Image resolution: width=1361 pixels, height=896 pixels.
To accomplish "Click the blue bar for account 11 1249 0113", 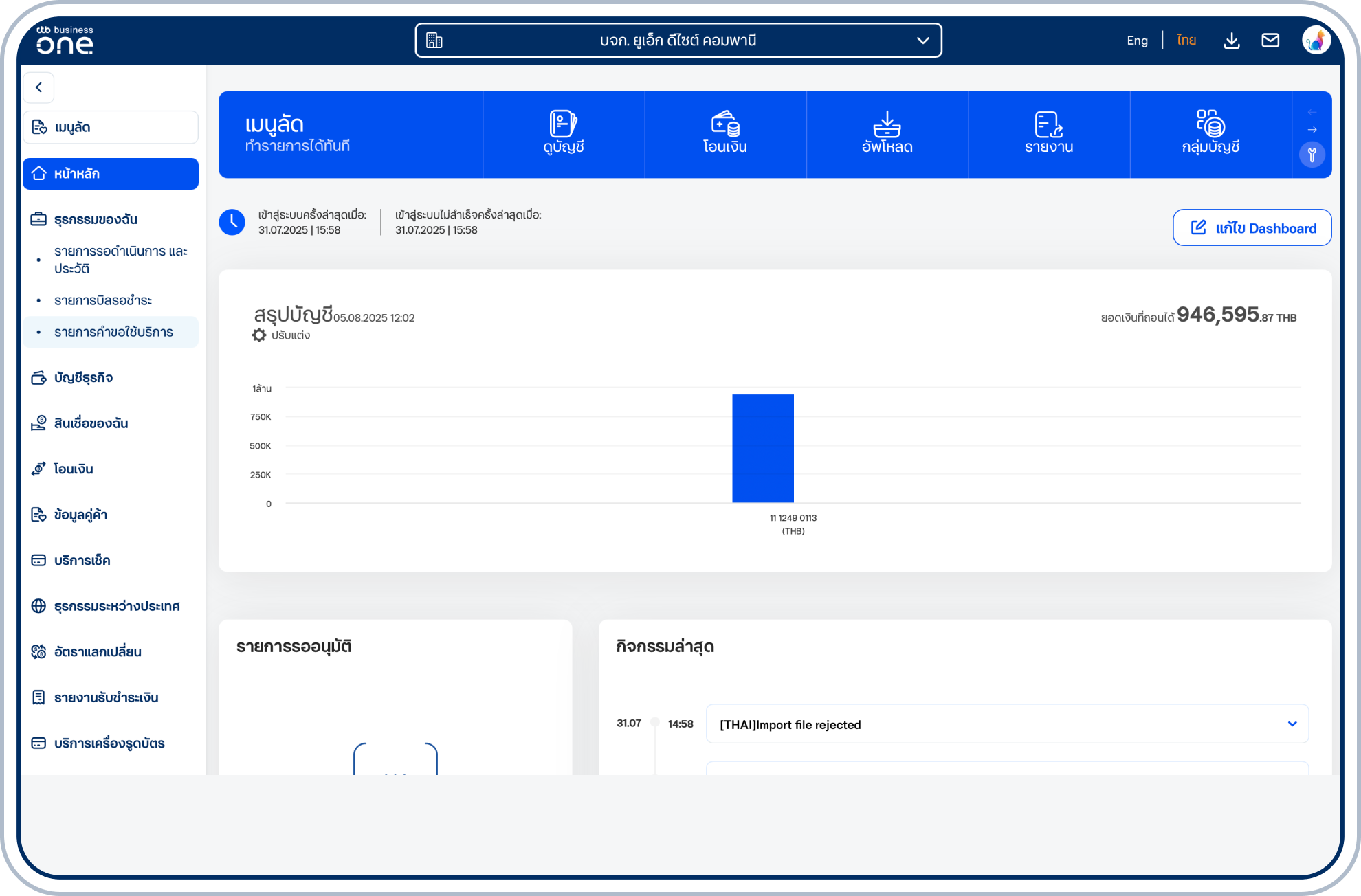I will 762,448.
